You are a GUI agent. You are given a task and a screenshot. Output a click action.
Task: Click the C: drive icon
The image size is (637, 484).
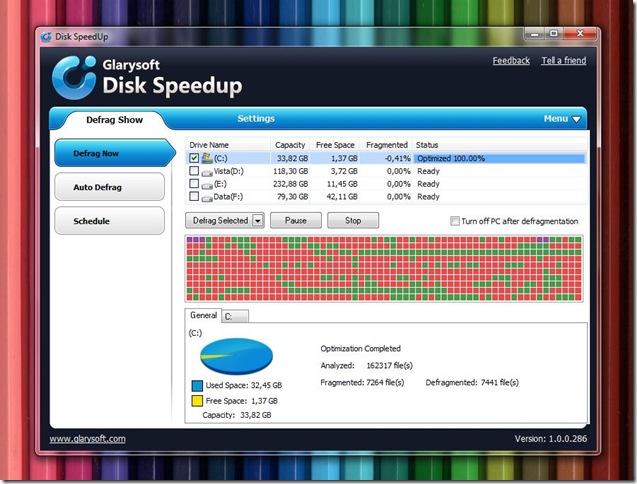click(207, 158)
